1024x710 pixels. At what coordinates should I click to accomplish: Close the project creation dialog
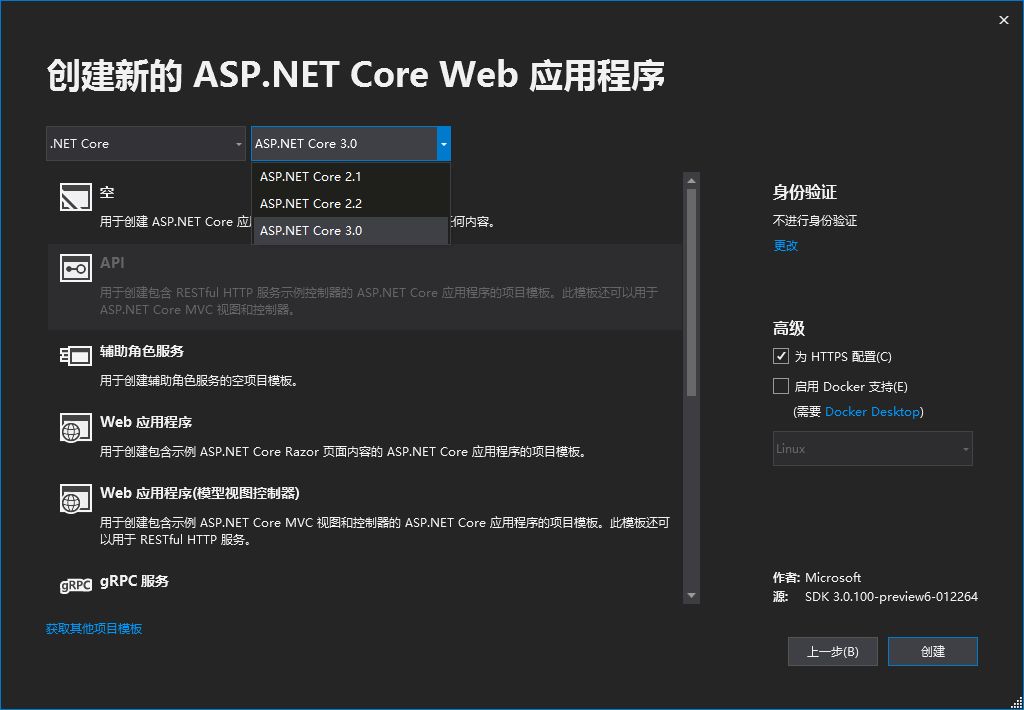1003,20
